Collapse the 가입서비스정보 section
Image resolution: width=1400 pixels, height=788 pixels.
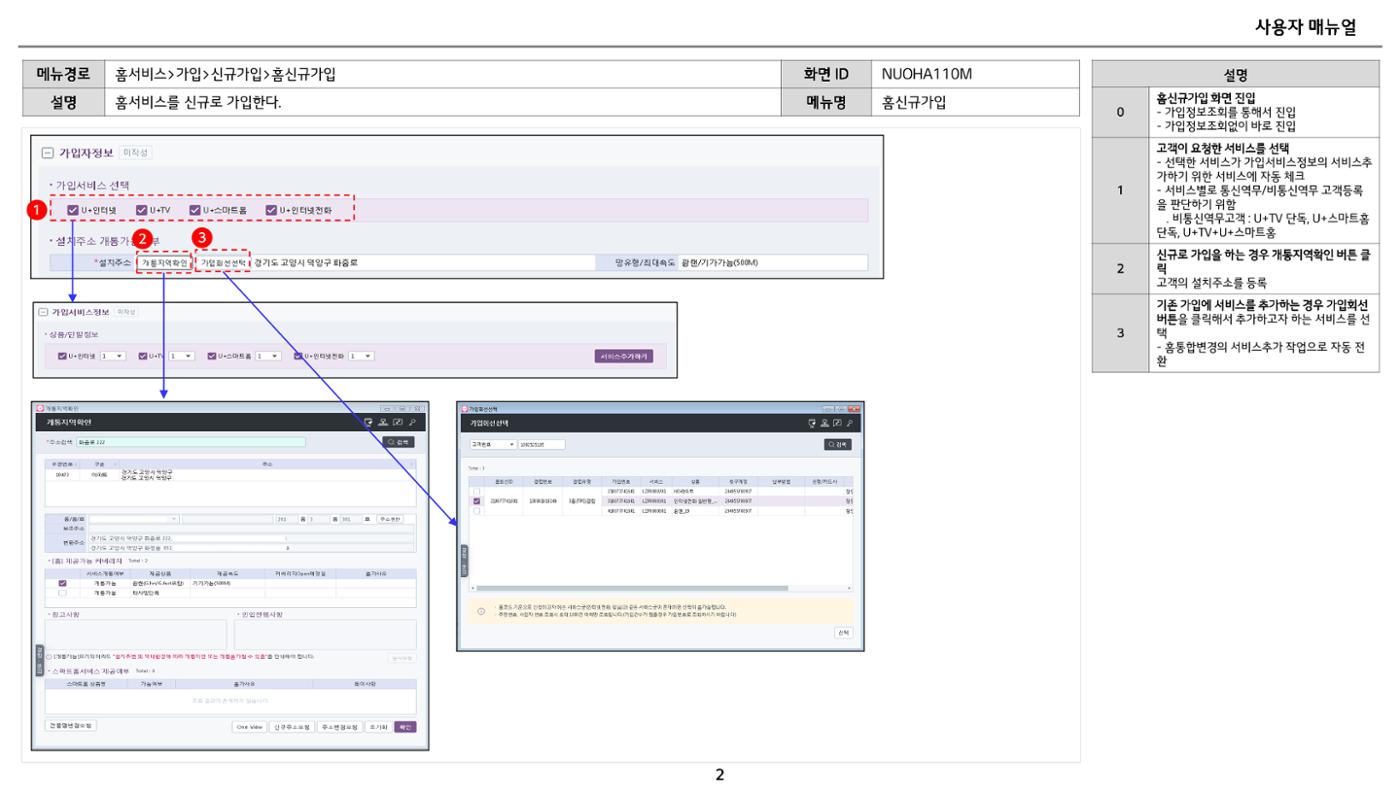[42, 312]
